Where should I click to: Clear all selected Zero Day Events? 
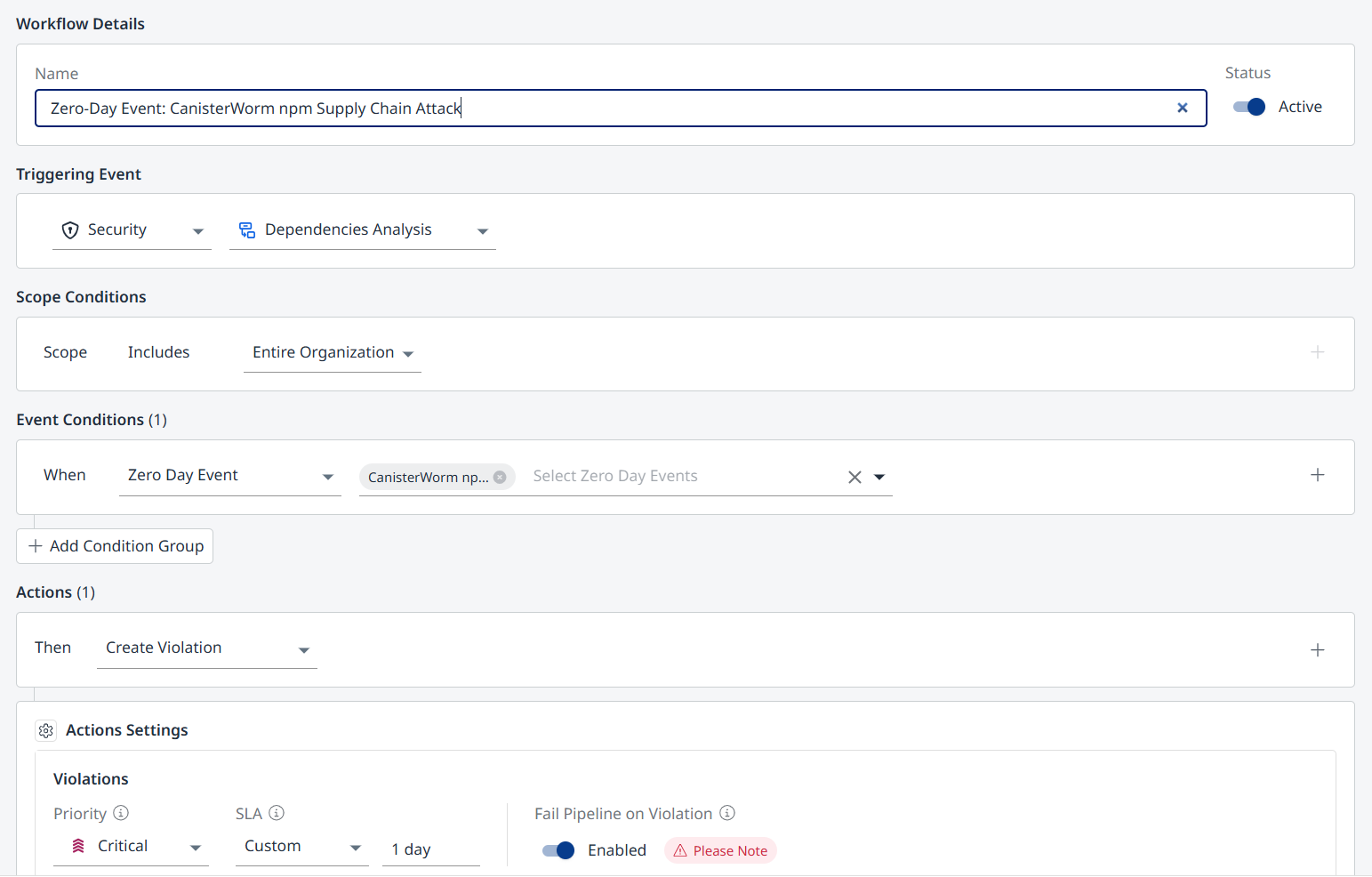(854, 477)
